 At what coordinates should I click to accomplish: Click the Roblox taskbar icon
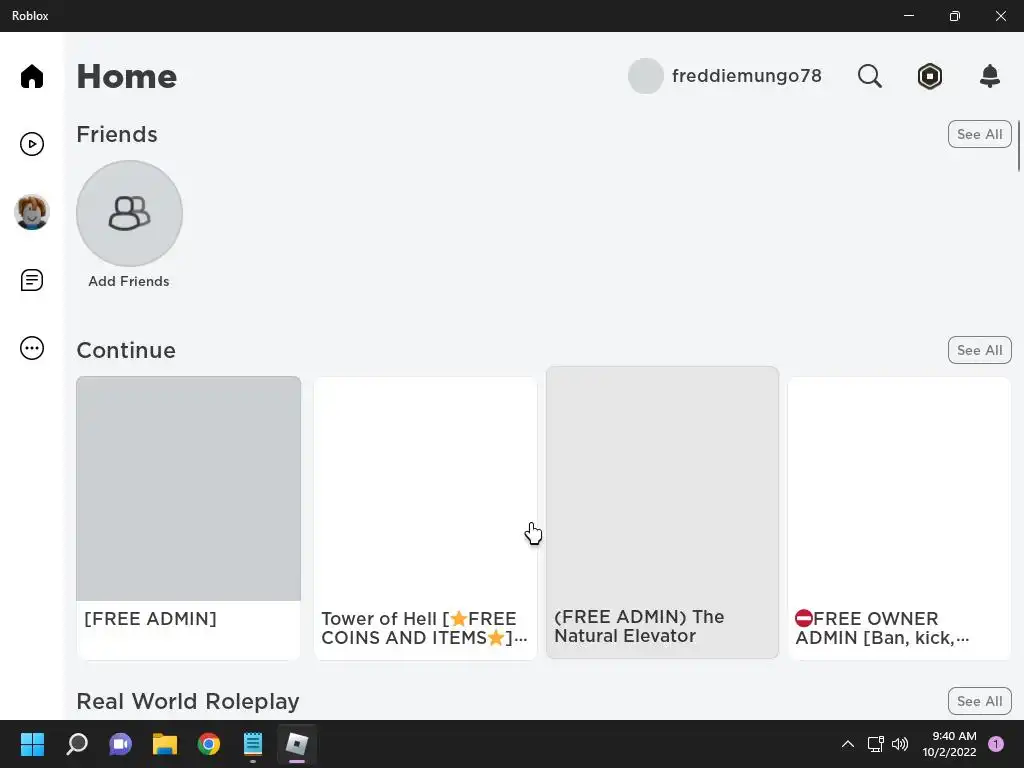pyautogui.click(x=296, y=744)
